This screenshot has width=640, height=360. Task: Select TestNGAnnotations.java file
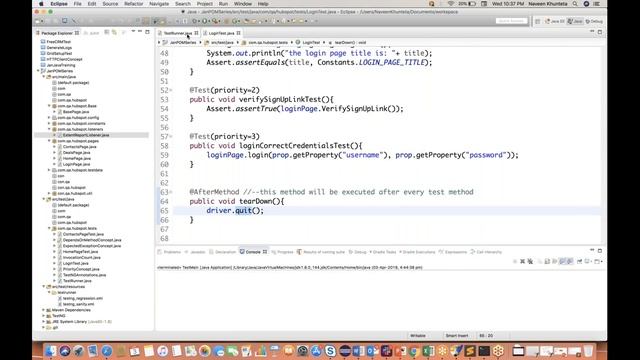[x=84, y=275]
